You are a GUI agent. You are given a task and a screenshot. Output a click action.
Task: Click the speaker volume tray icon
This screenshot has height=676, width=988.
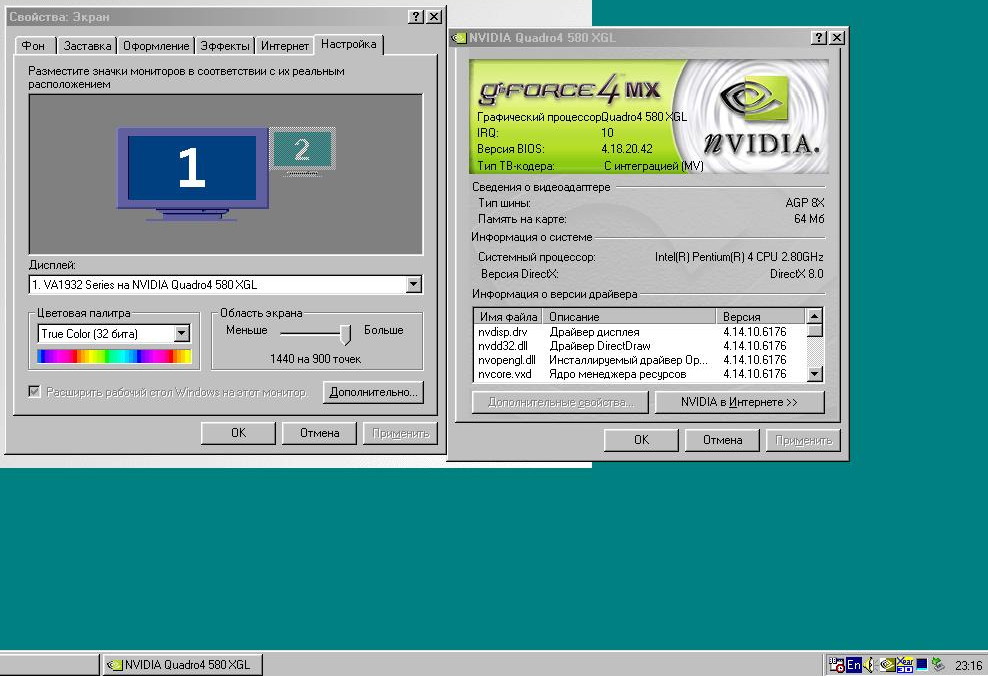pos(869,665)
